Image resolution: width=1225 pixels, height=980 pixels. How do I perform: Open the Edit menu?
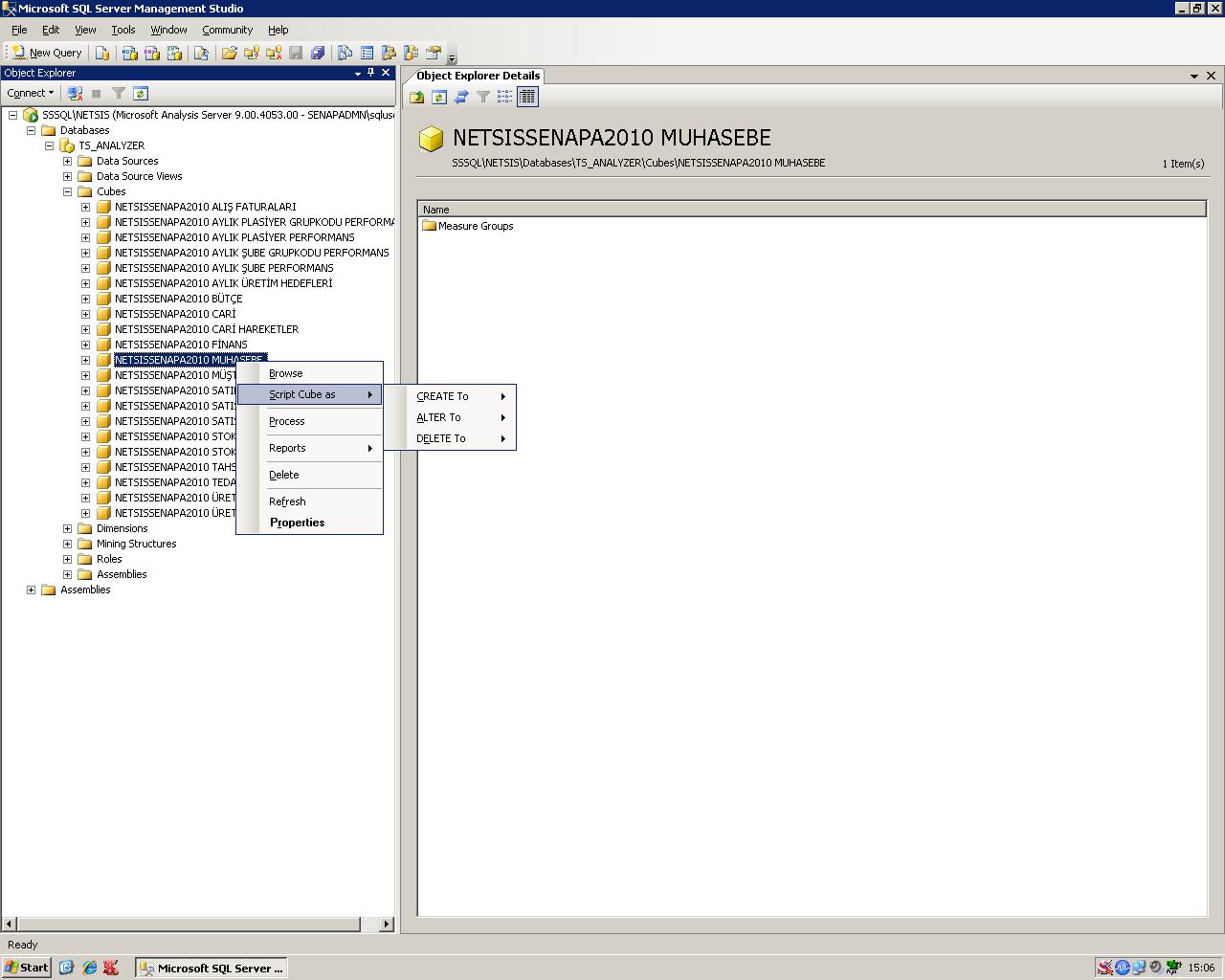pos(51,30)
